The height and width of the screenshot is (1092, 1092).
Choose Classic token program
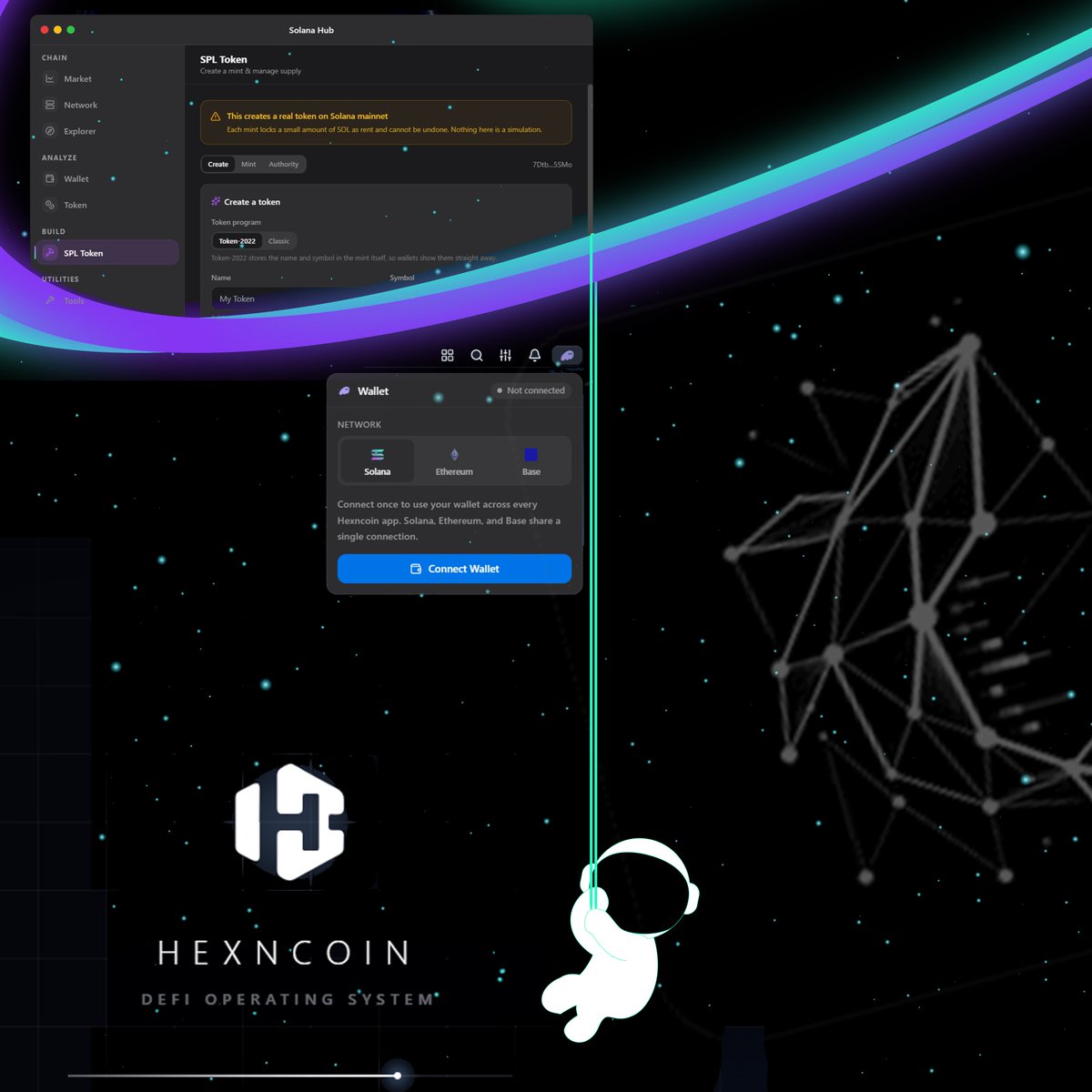click(x=278, y=241)
